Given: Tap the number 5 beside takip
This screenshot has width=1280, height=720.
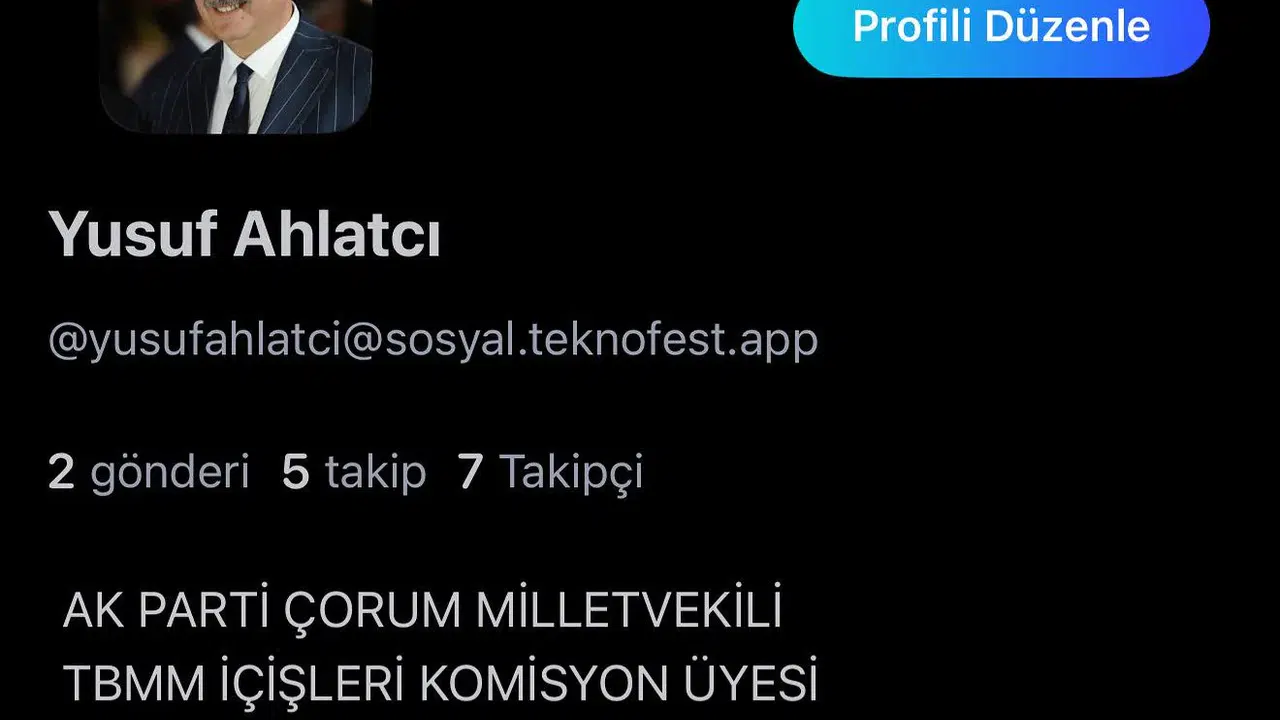Looking at the screenshot, I should pos(295,471).
